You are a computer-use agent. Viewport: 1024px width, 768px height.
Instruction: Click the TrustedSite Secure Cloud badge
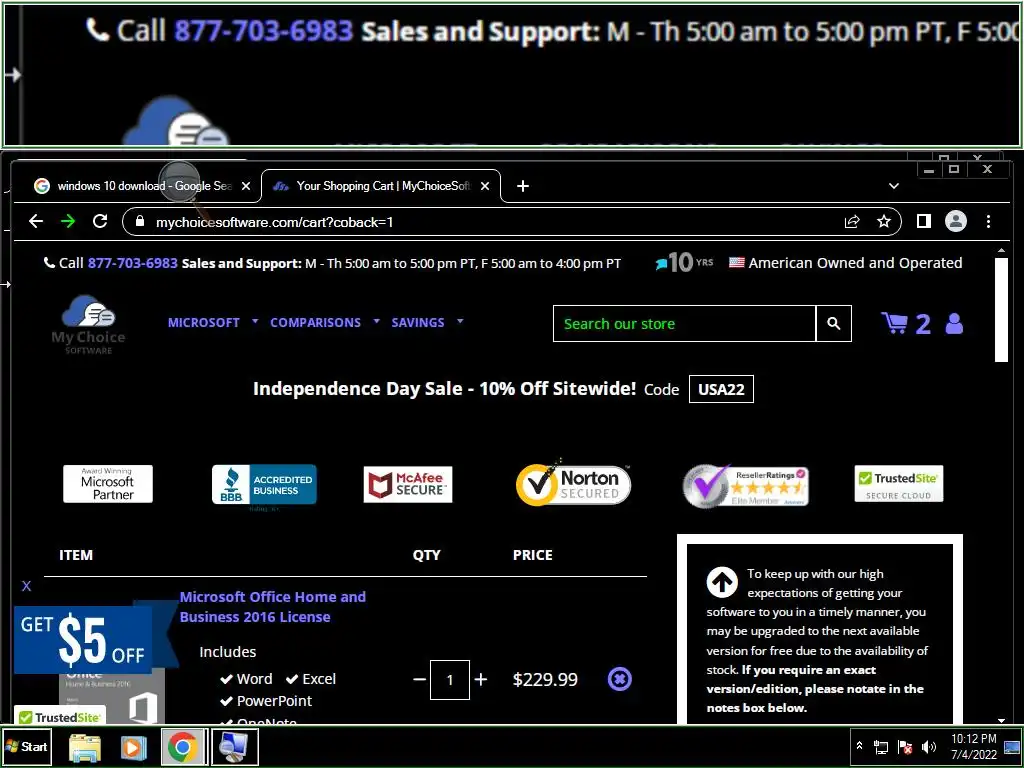point(899,484)
